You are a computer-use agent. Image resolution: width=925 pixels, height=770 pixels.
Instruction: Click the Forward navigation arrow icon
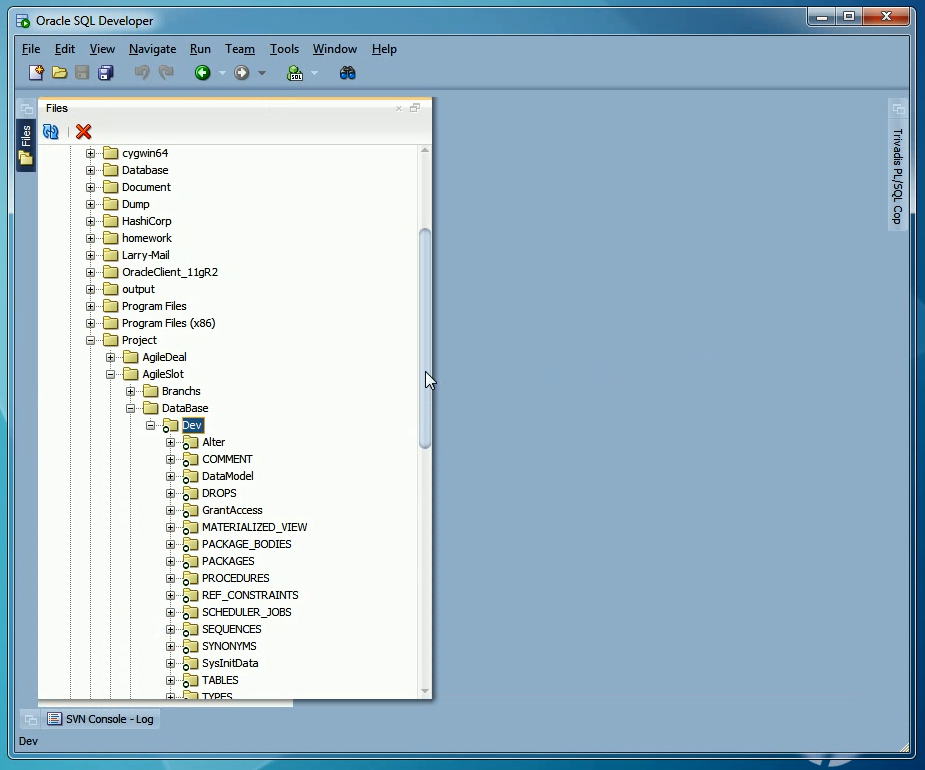241,73
